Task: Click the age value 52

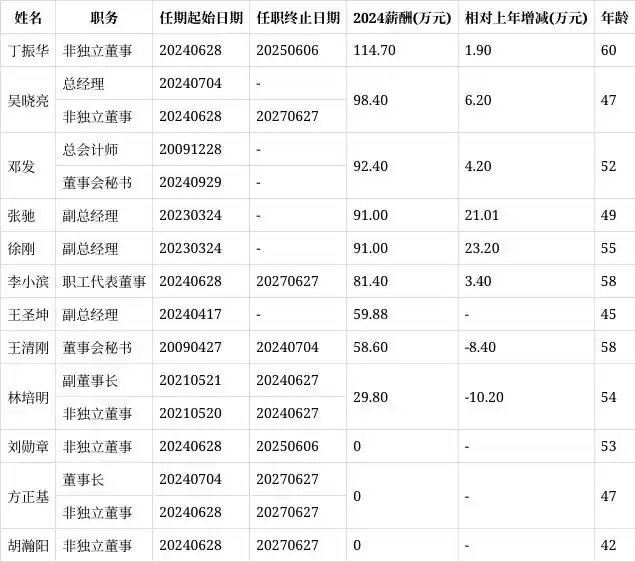Action: [609, 166]
